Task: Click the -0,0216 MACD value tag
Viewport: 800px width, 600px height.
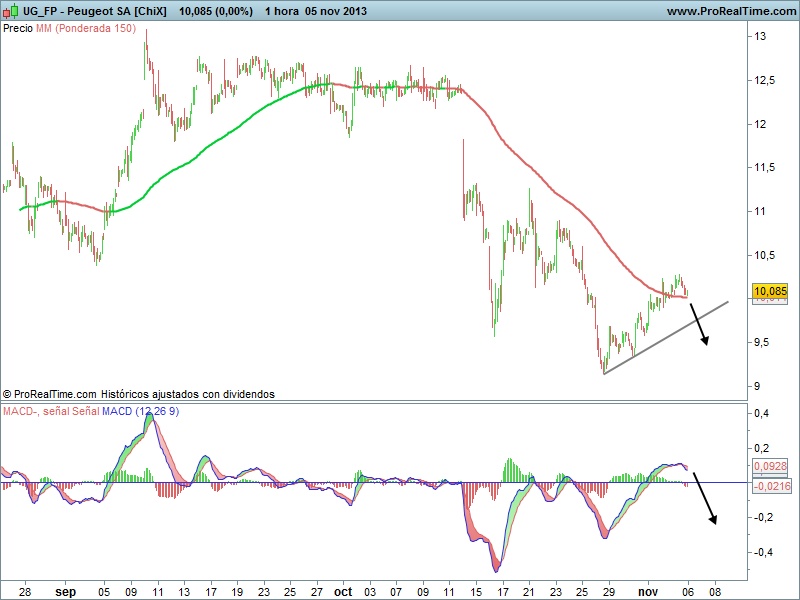Action: [x=772, y=486]
